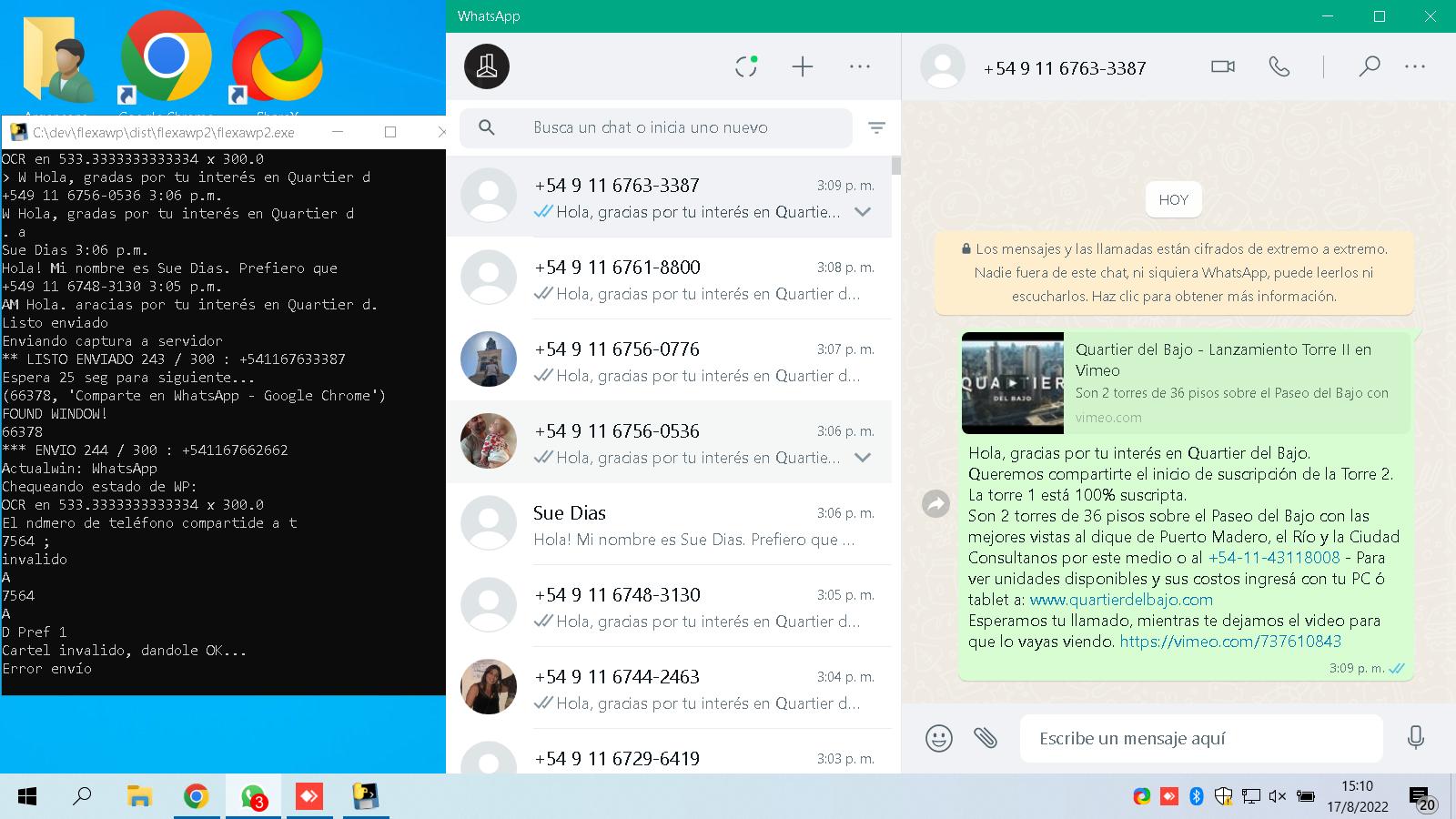Attach a file with paperclip icon
The height and width of the screenshot is (819, 1456).
986,738
